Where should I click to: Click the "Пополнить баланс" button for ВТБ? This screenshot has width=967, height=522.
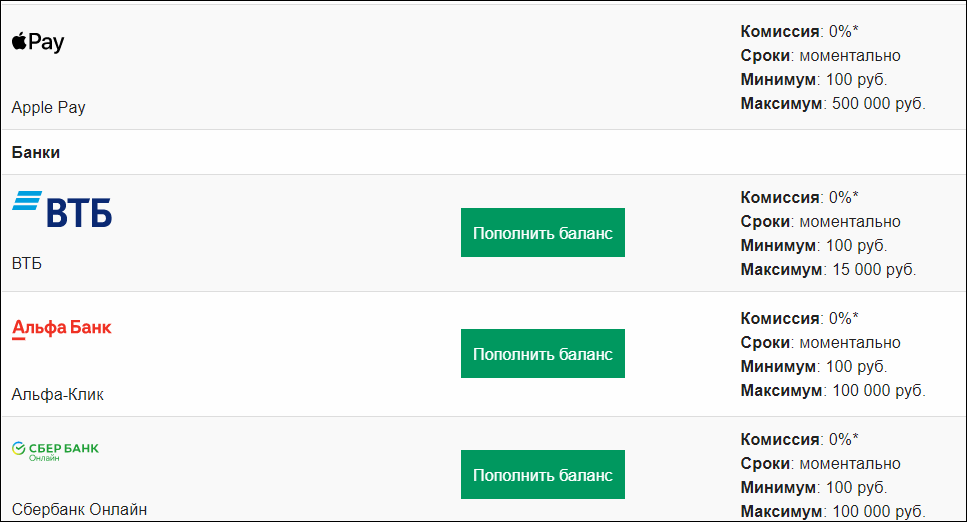pos(543,233)
